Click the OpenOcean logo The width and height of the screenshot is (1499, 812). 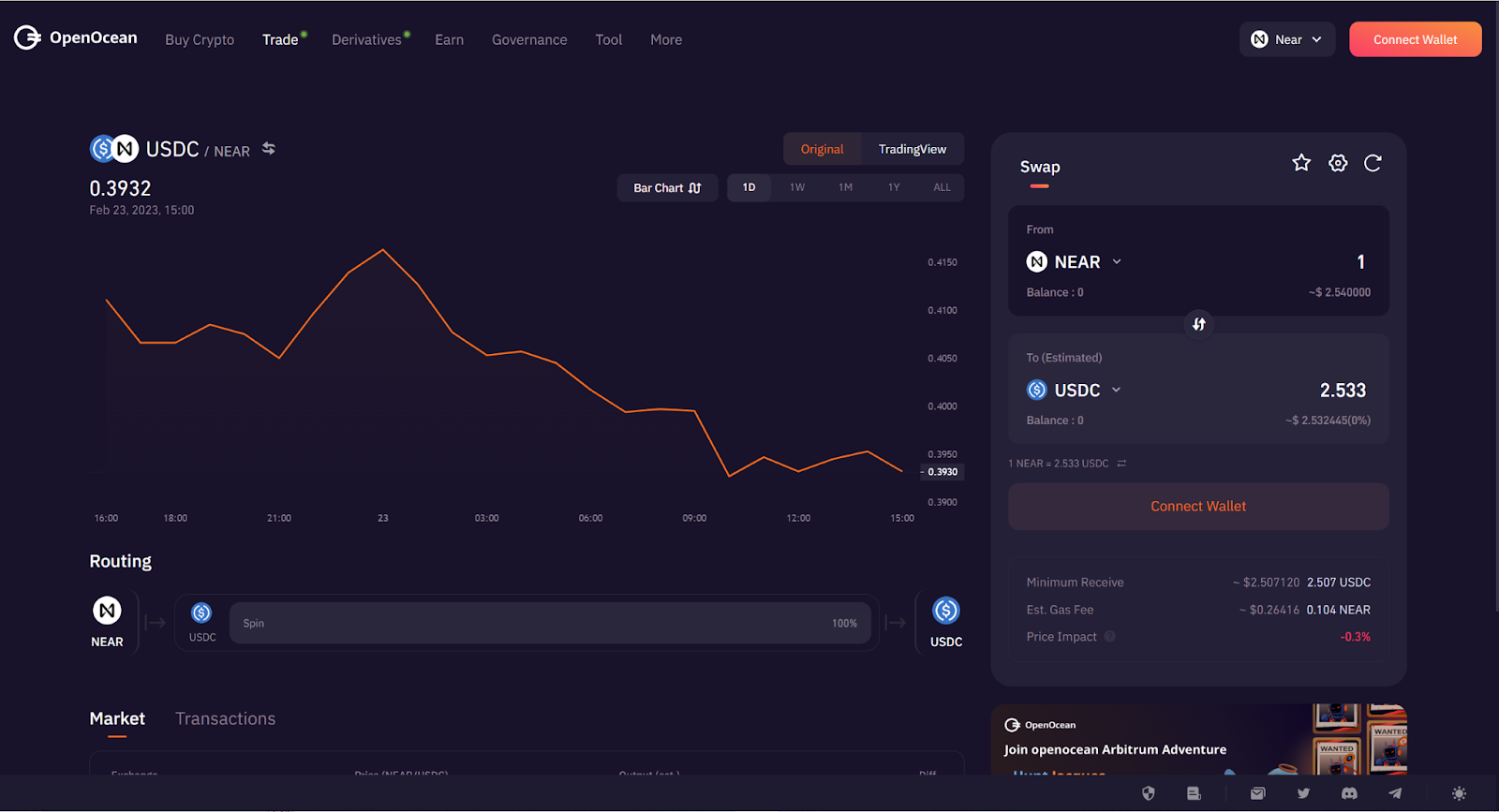[x=75, y=37]
